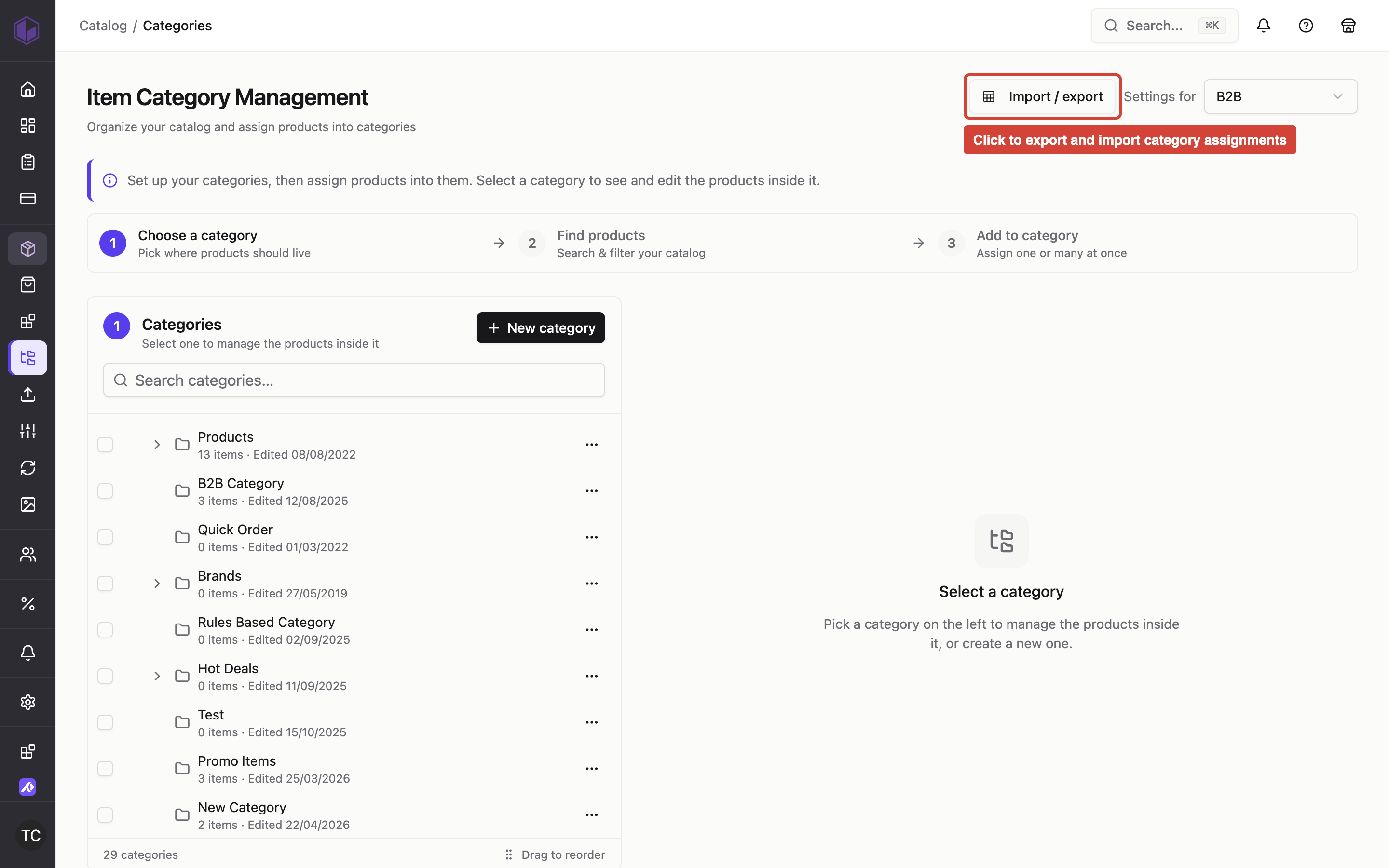Image resolution: width=1389 pixels, height=868 pixels.
Task: Open the shopping bag sidebar icon
Action: tap(27, 285)
